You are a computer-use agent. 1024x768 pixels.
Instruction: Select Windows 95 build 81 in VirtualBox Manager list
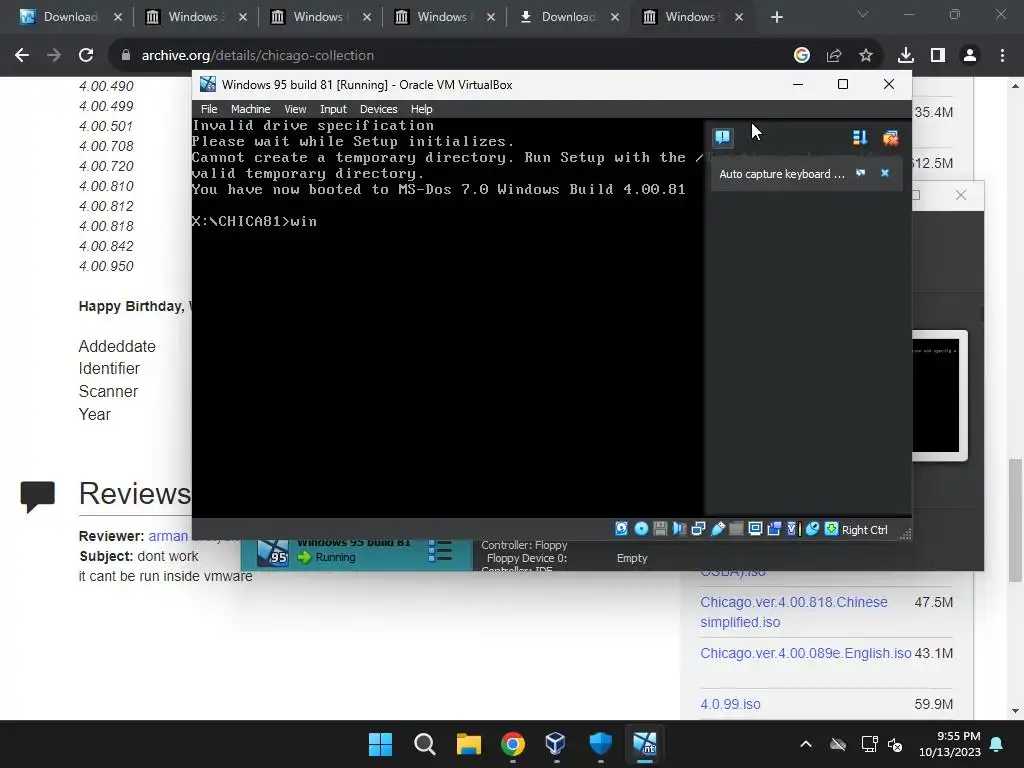pos(357,554)
